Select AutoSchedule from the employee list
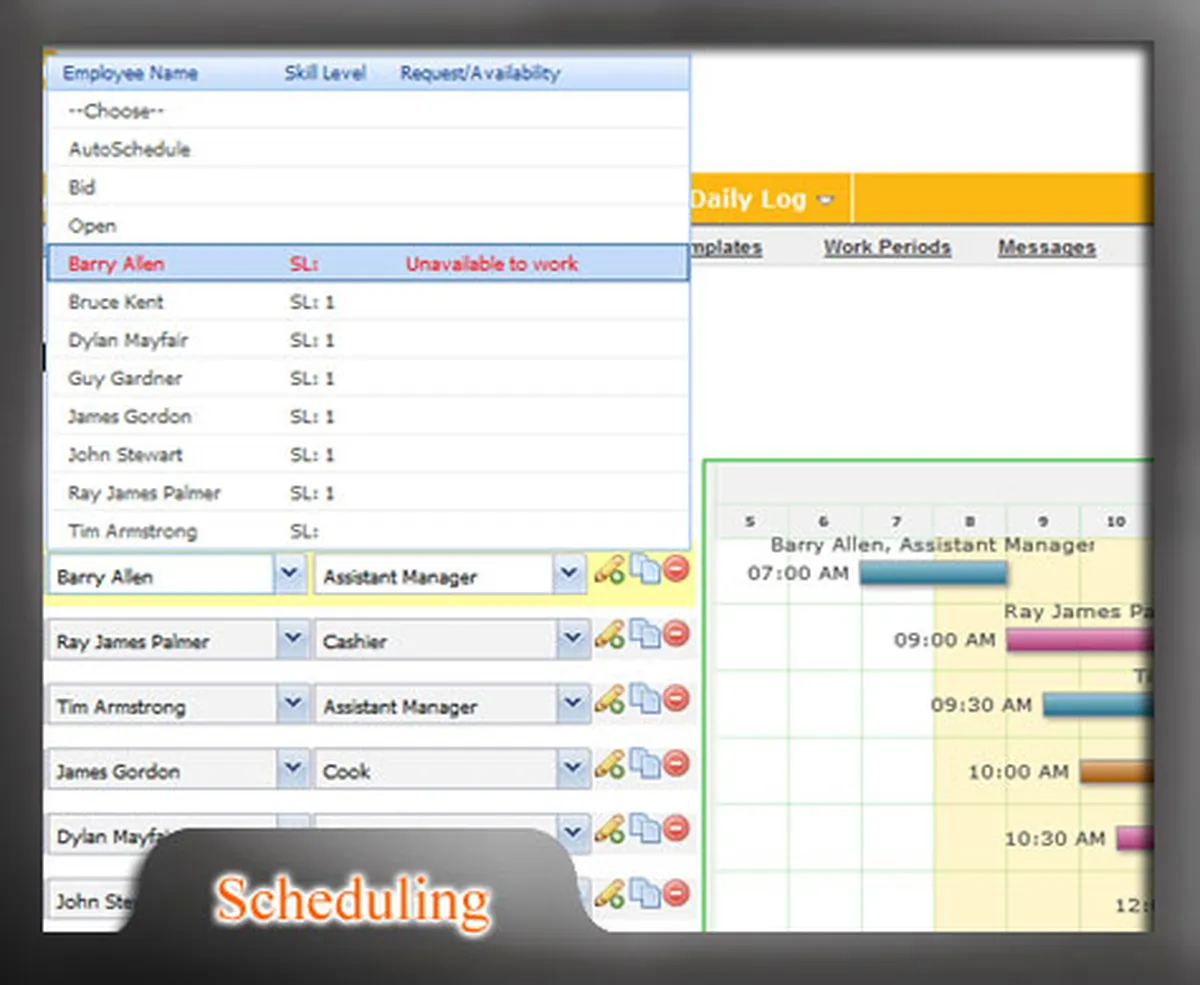Screen dimensions: 1200x985 pos(369,149)
